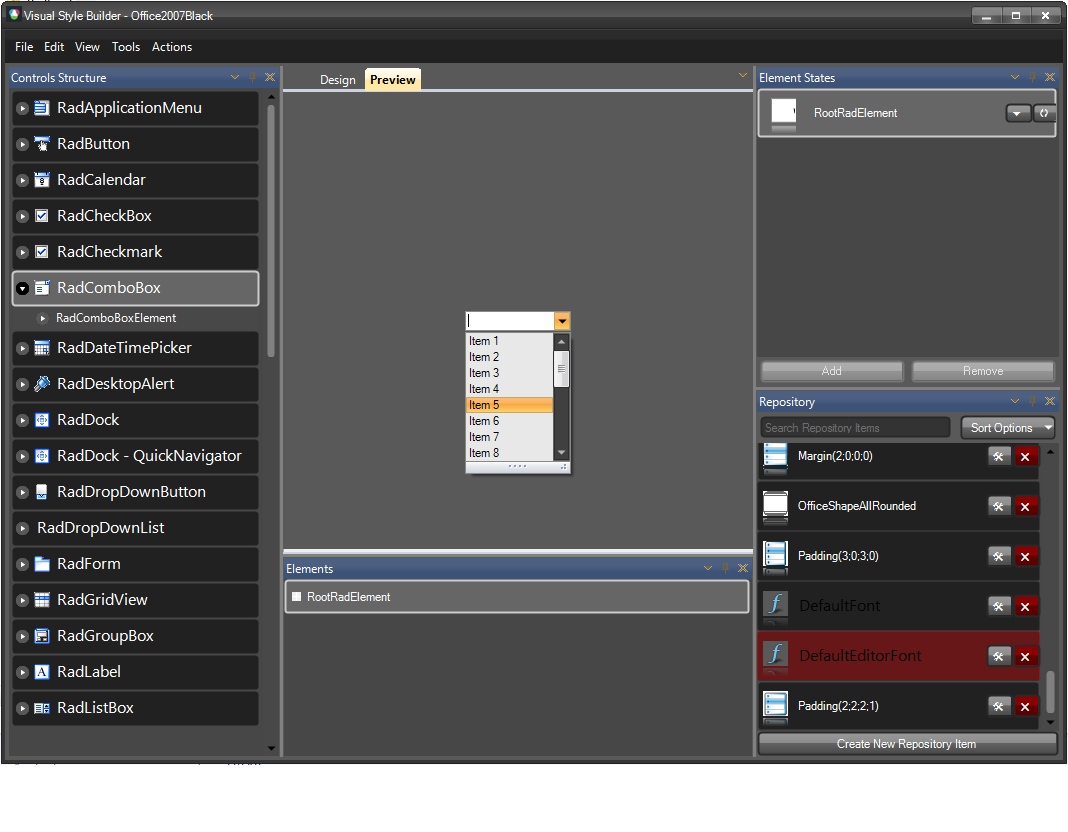Image resolution: width=1068 pixels, height=832 pixels.
Task: Click the RadLabel control icon
Action: 42,673
